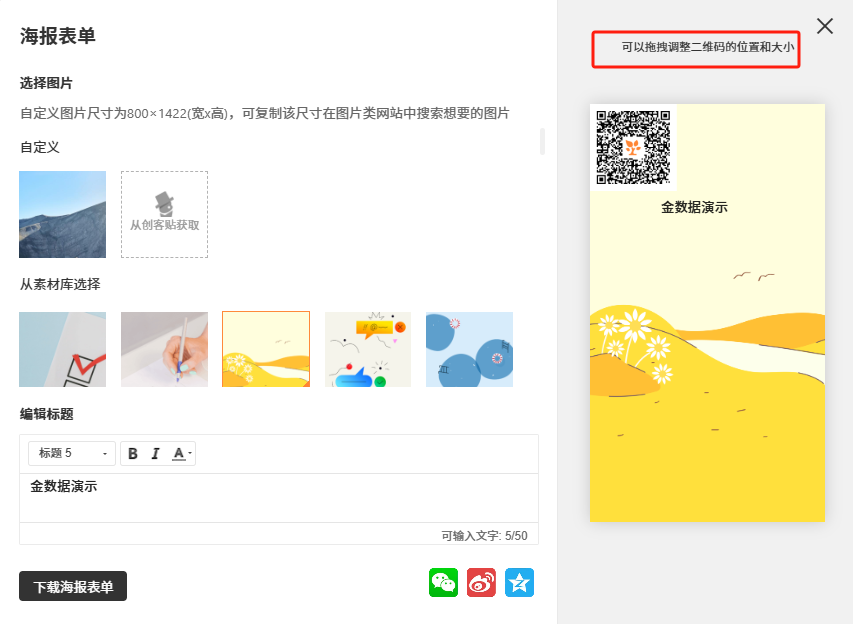Click the 从素材库选择 label
The image size is (853, 624).
tap(60, 285)
